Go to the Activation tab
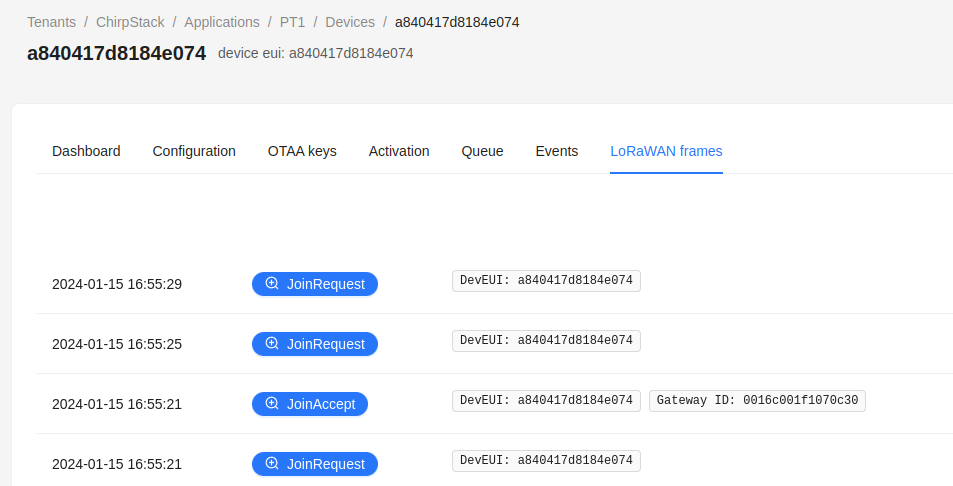This screenshot has height=486, width=953. pos(399,151)
